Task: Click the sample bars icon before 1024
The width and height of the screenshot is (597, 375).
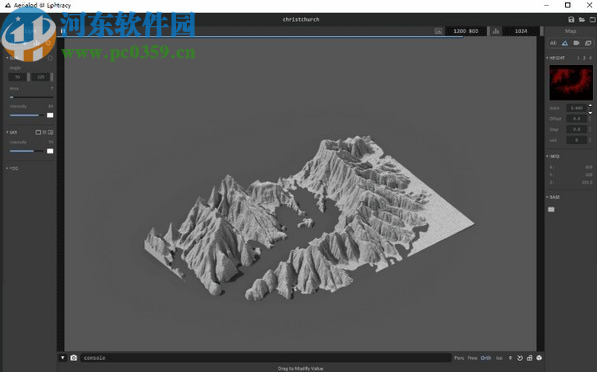Action: tap(496, 31)
